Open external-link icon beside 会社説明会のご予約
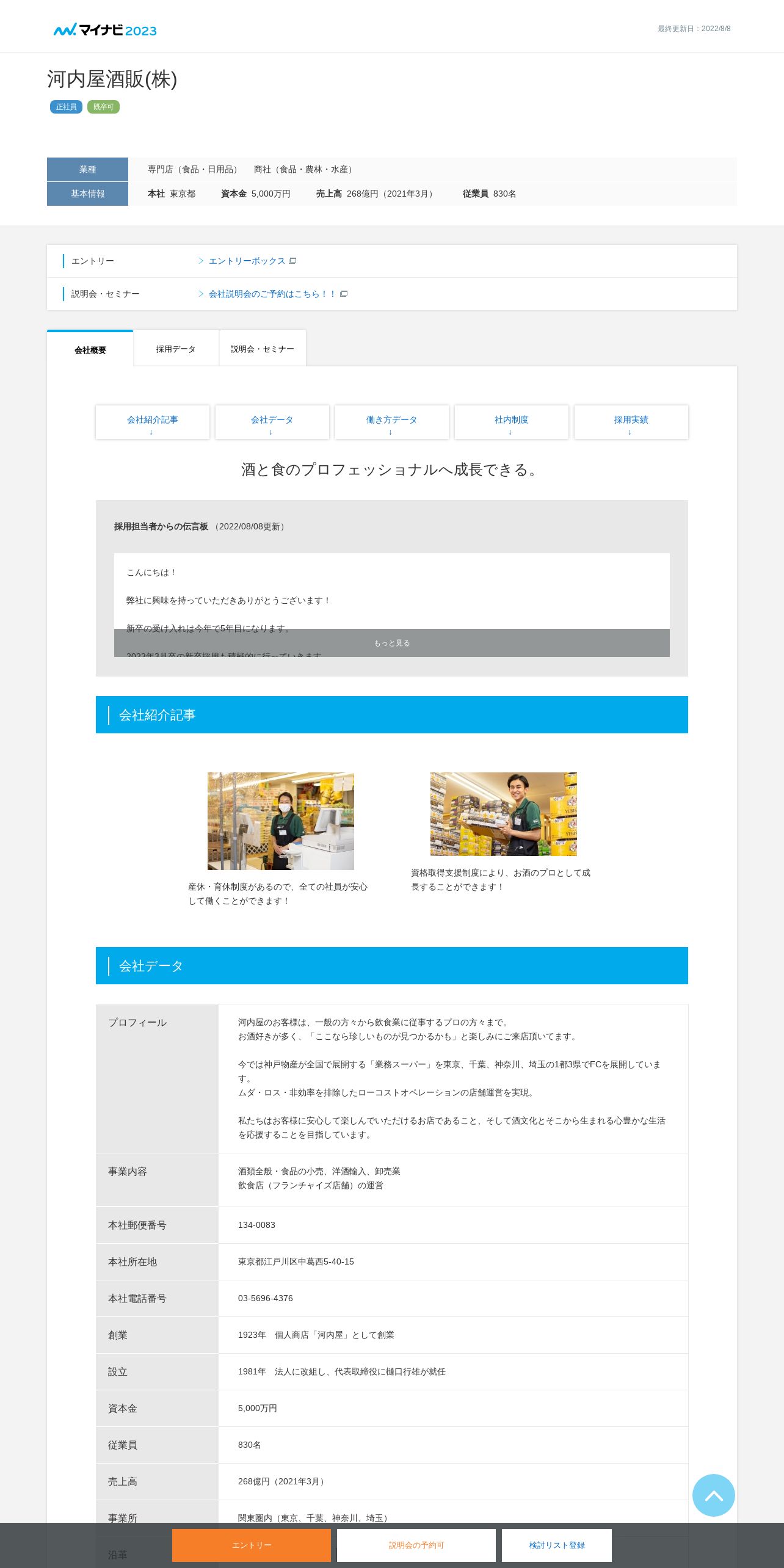784x1568 pixels. (x=344, y=294)
